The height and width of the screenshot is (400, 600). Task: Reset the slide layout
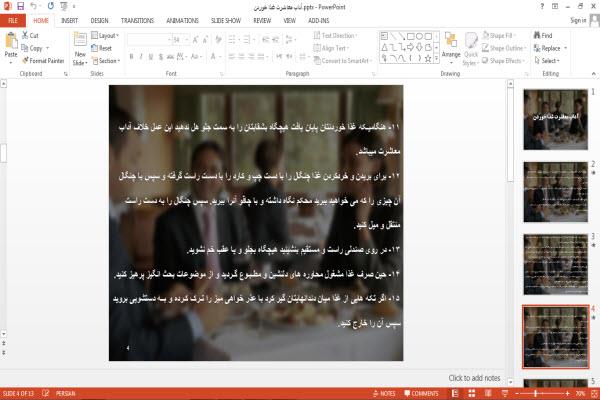pyautogui.click(x=102, y=48)
